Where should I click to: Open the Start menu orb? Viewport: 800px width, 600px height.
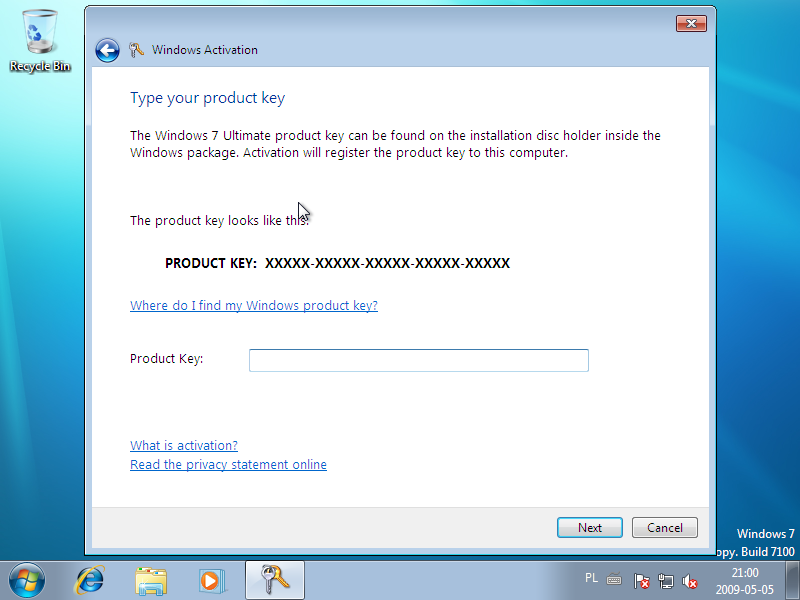point(27,580)
